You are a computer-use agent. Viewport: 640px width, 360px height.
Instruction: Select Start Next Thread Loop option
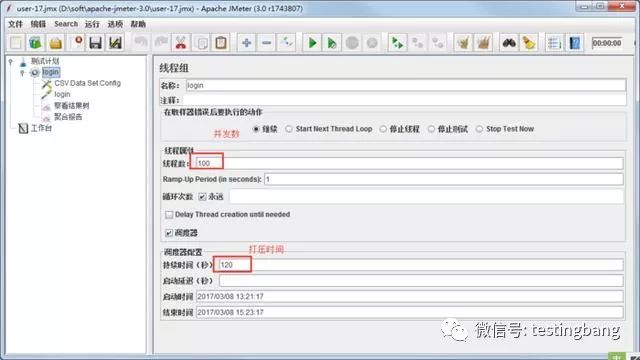click(289, 129)
